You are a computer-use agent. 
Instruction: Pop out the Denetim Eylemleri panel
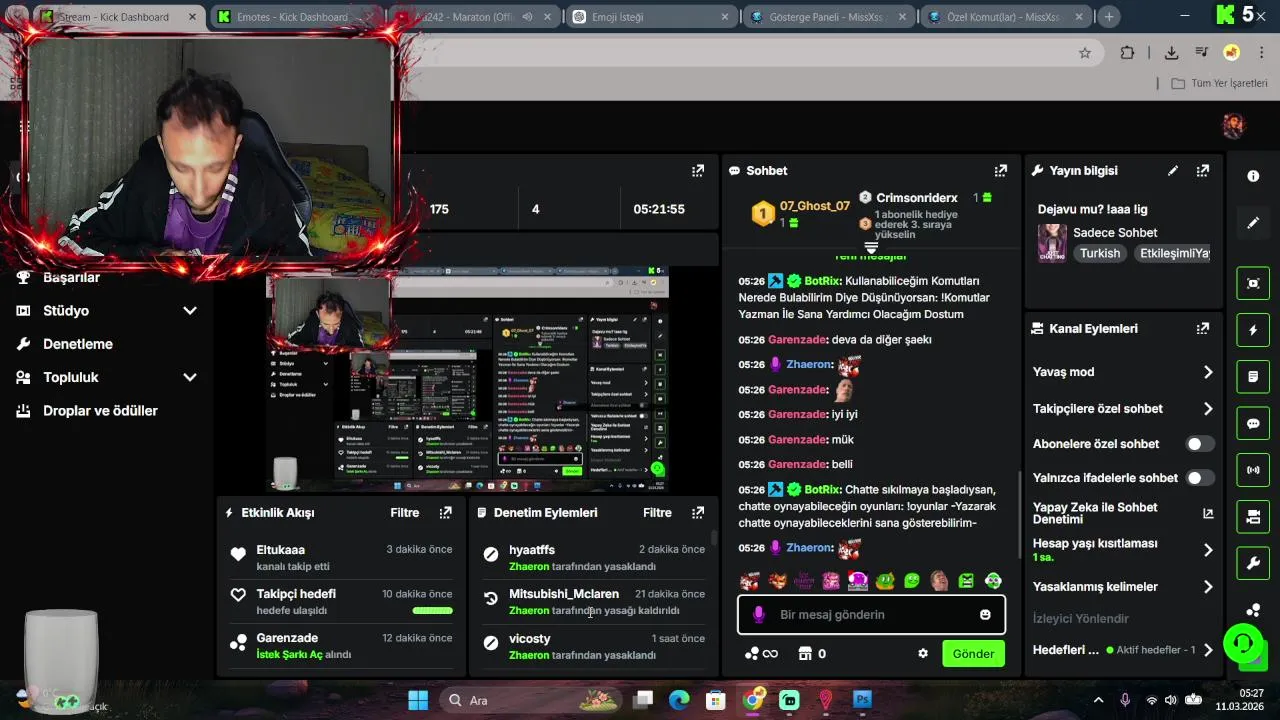tap(698, 512)
